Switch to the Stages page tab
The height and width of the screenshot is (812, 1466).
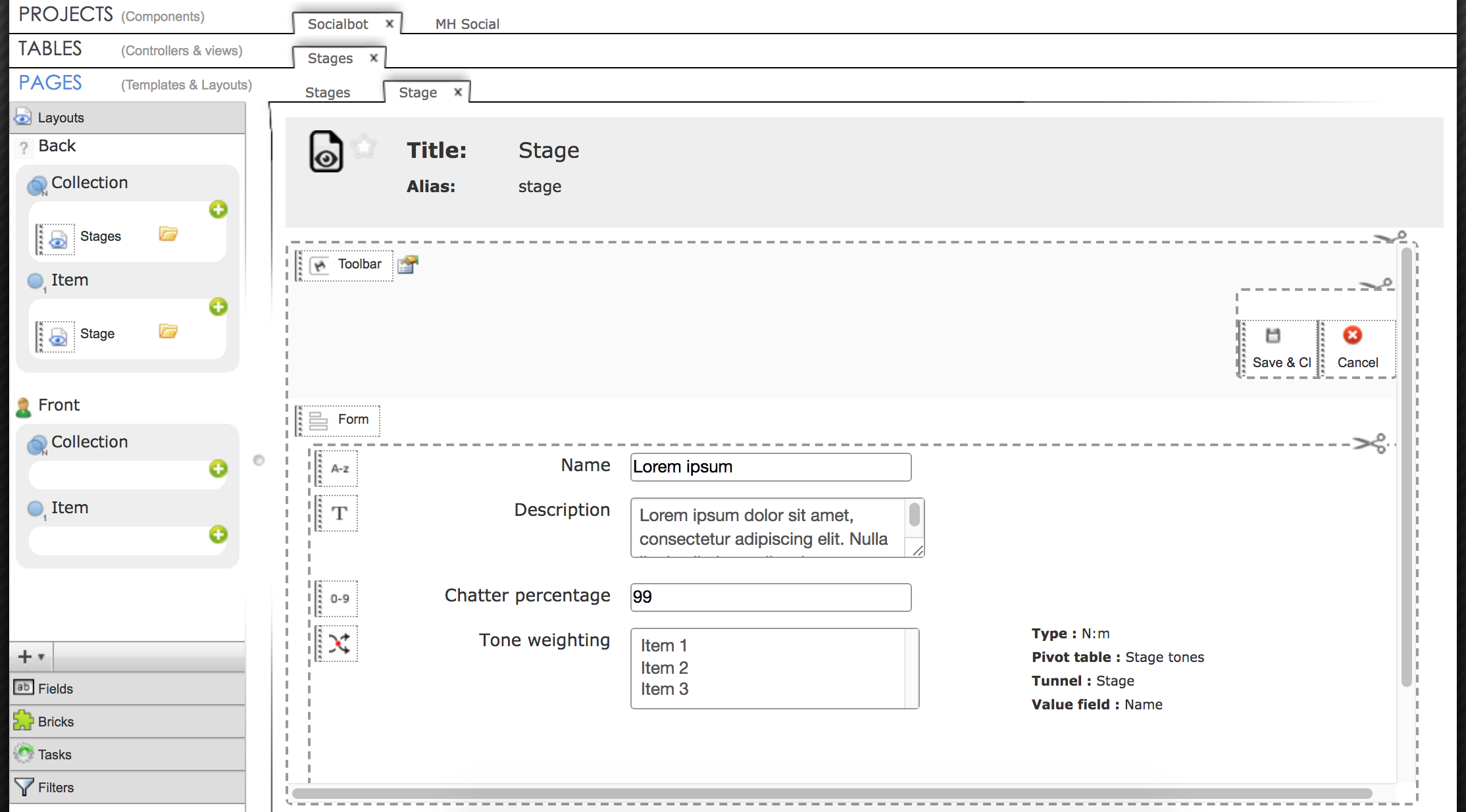328,93
